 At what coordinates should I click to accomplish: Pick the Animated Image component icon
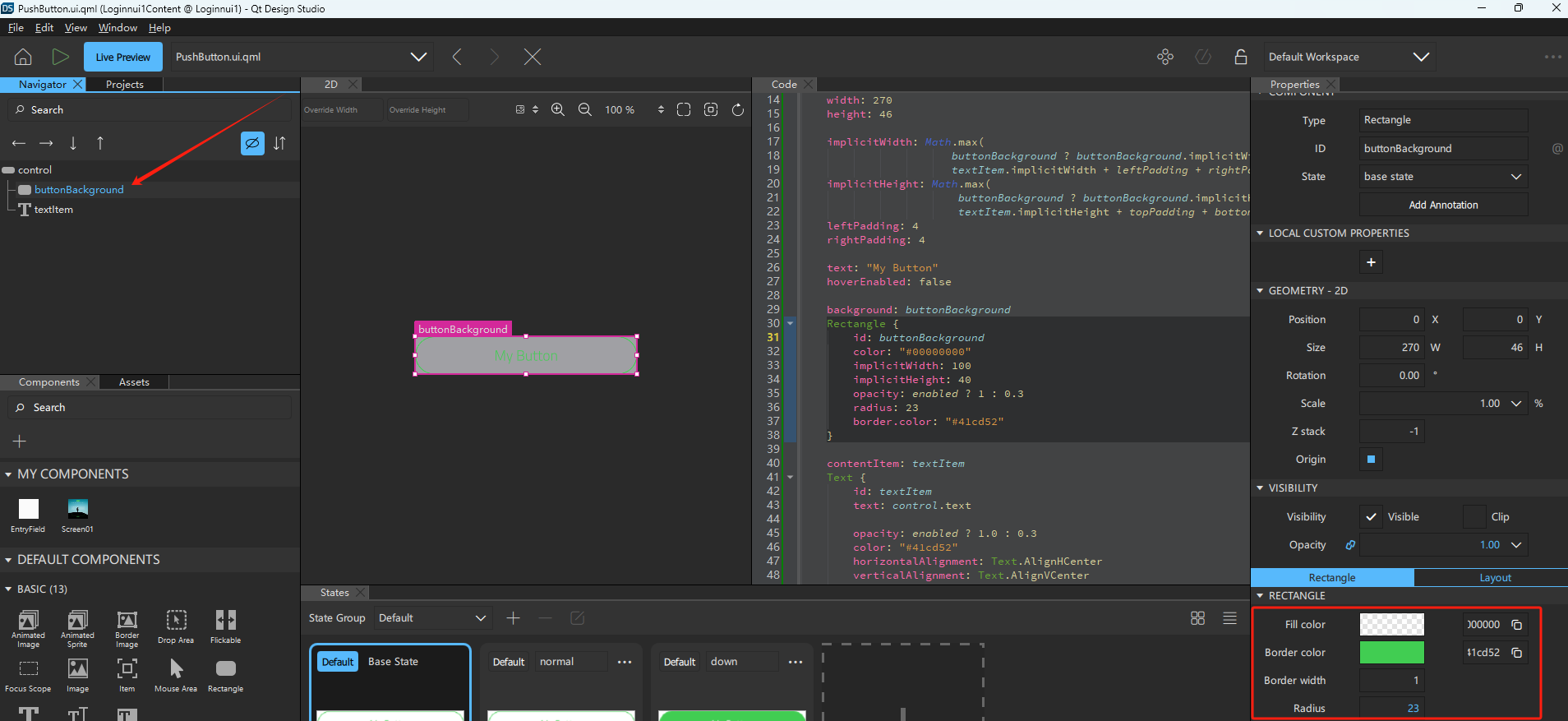pos(28,629)
